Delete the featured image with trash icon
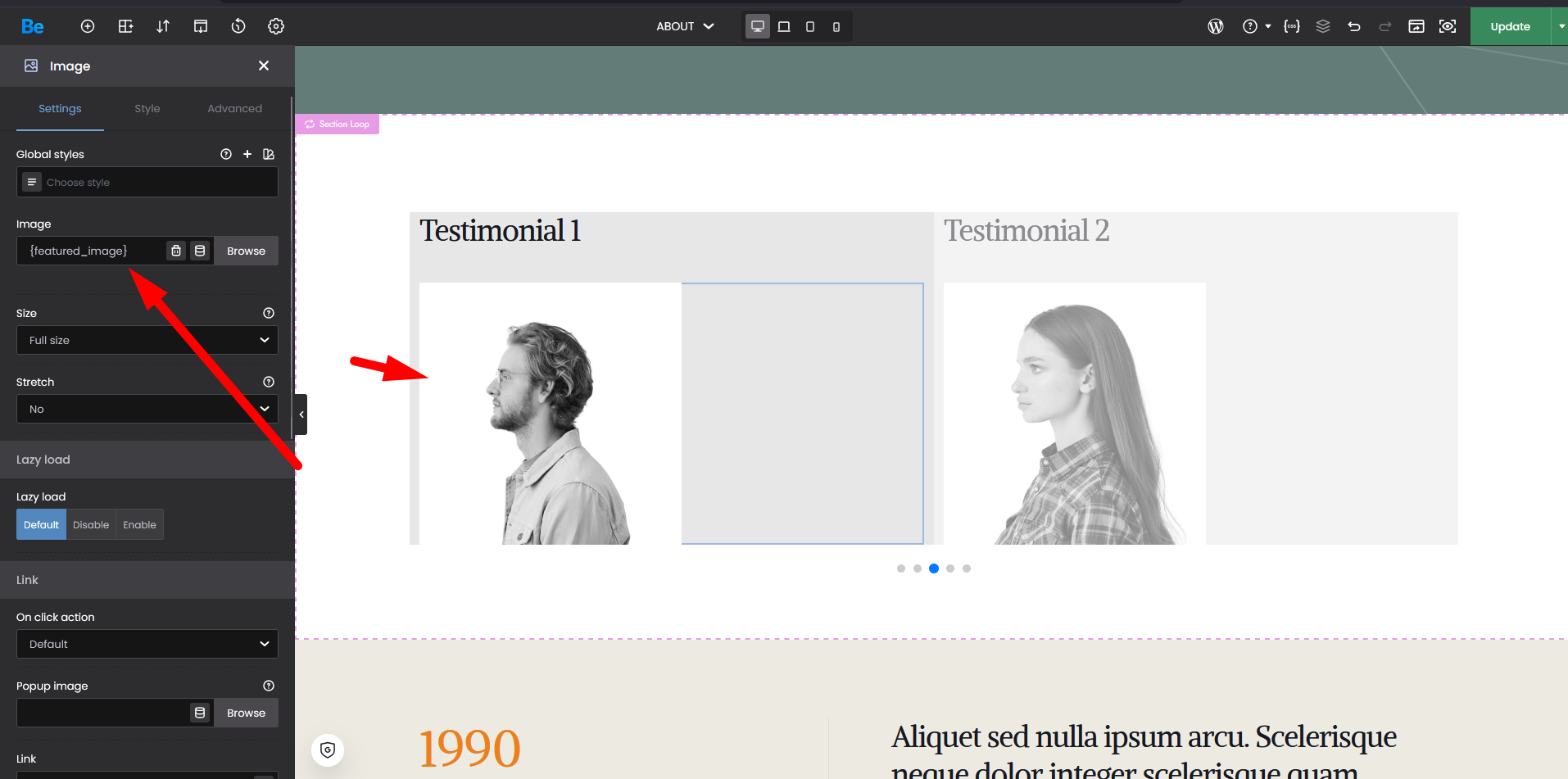Screen dimensions: 1568x779 176,251
